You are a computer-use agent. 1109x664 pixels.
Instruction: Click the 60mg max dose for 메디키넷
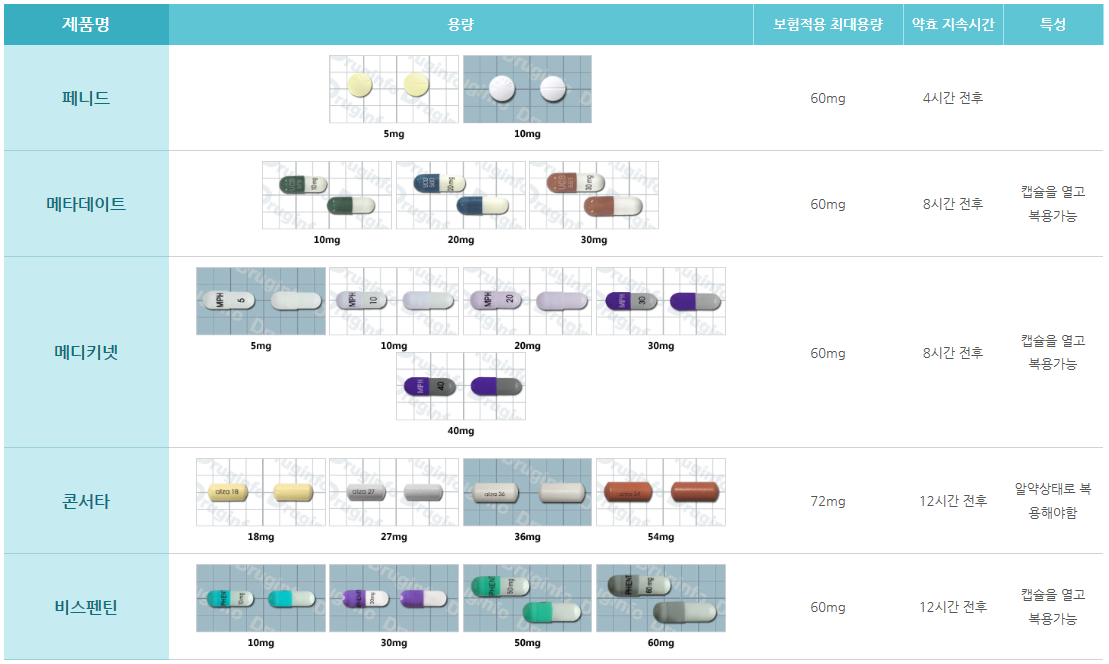[828, 353]
